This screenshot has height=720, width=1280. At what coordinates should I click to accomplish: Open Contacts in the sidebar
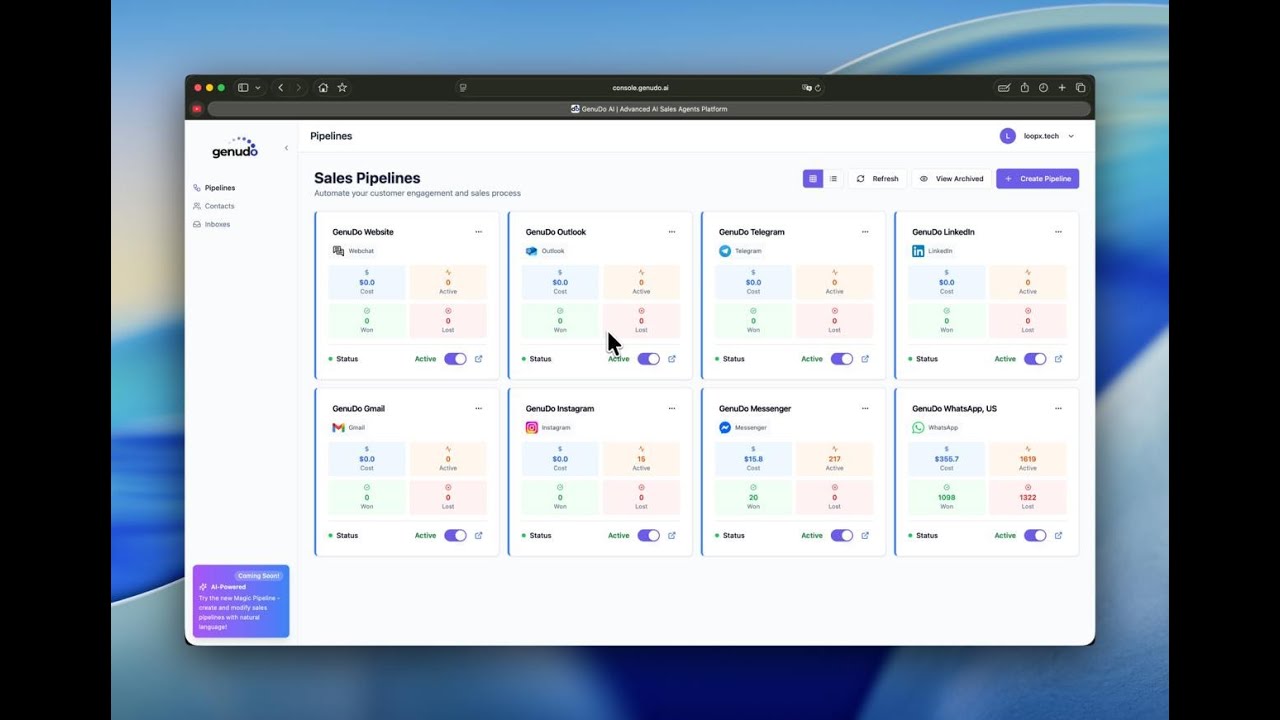(x=219, y=206)
